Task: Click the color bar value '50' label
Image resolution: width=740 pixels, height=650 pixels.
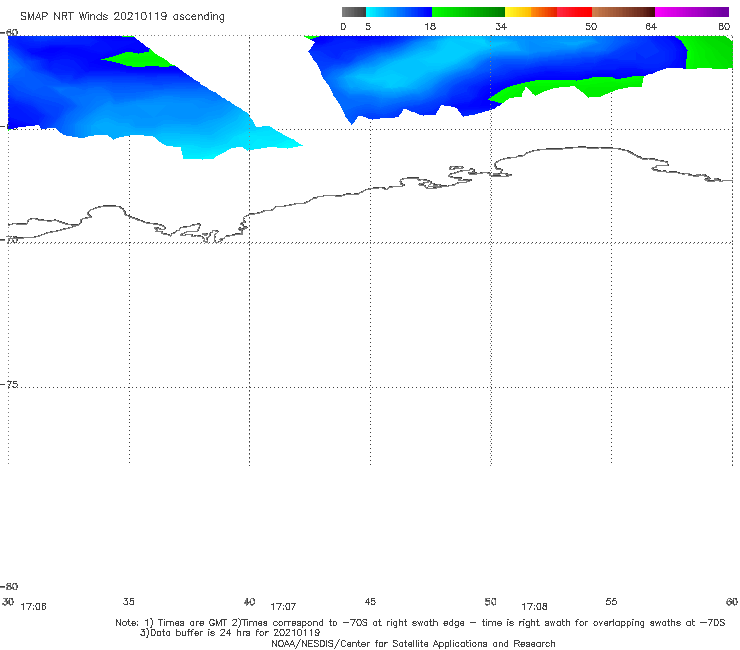Action: (x=591, y=26)
